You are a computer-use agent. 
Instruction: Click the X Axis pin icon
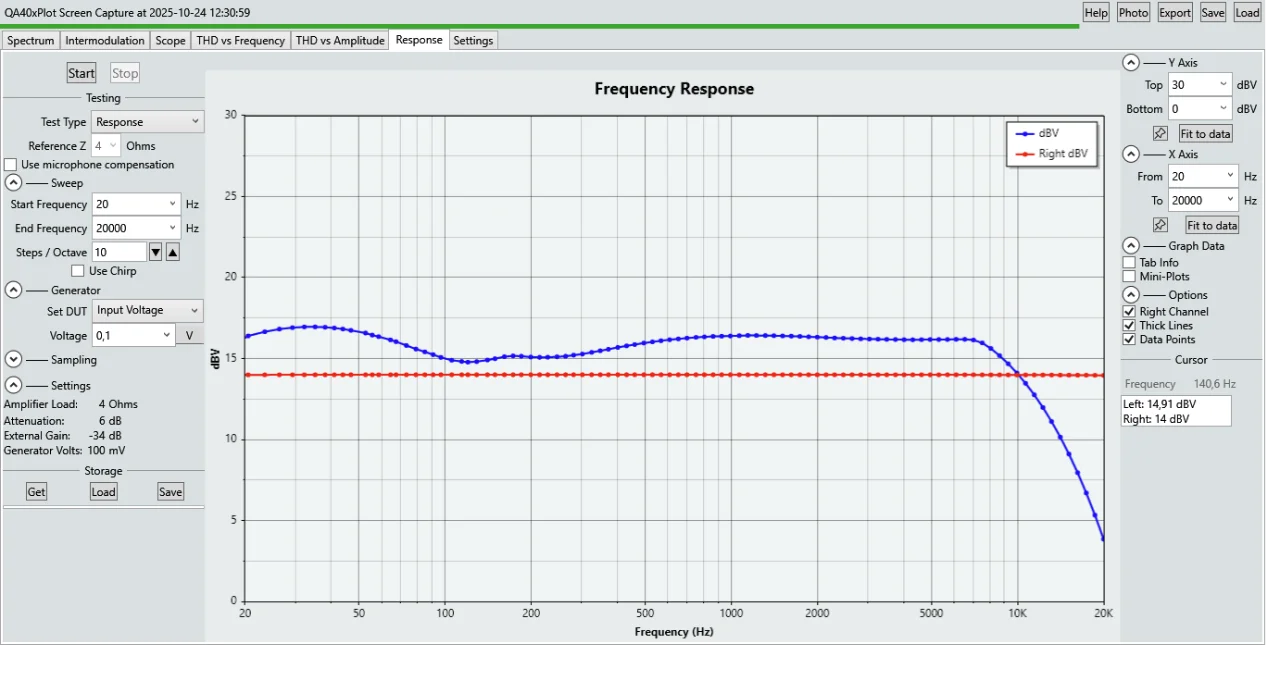pos(1159,225)
